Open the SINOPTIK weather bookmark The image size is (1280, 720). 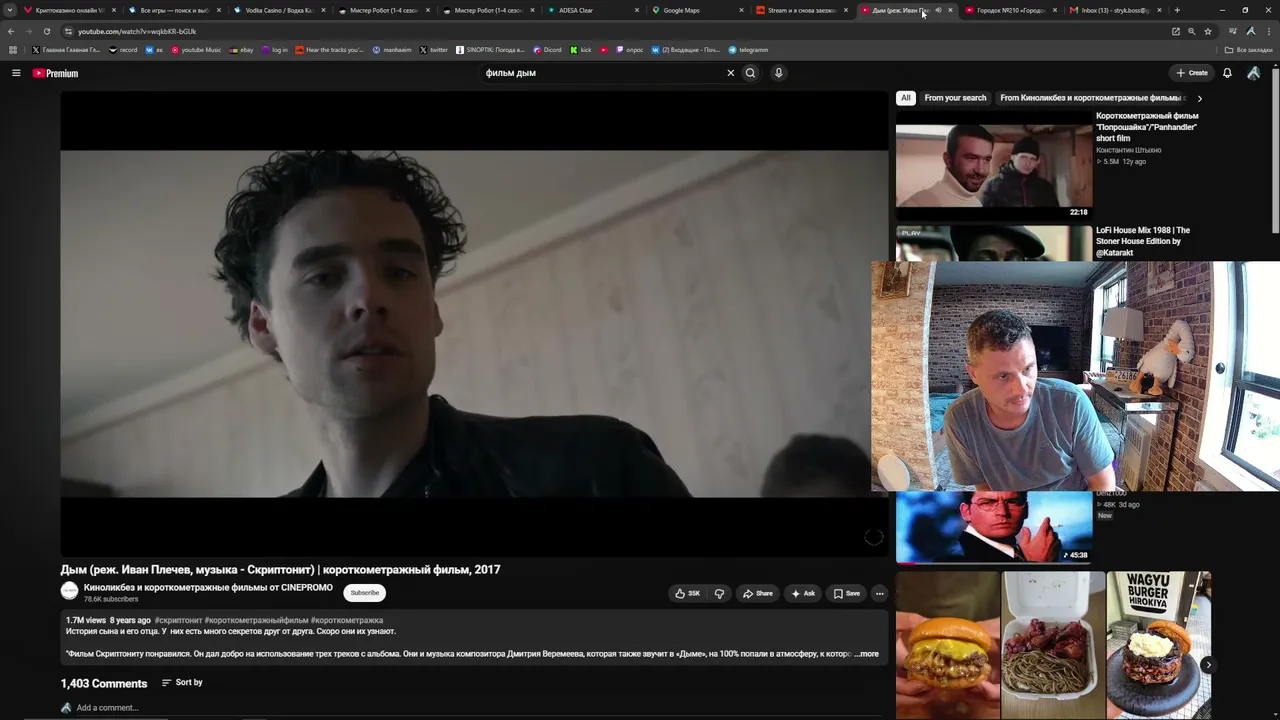(x=490, y=50)
